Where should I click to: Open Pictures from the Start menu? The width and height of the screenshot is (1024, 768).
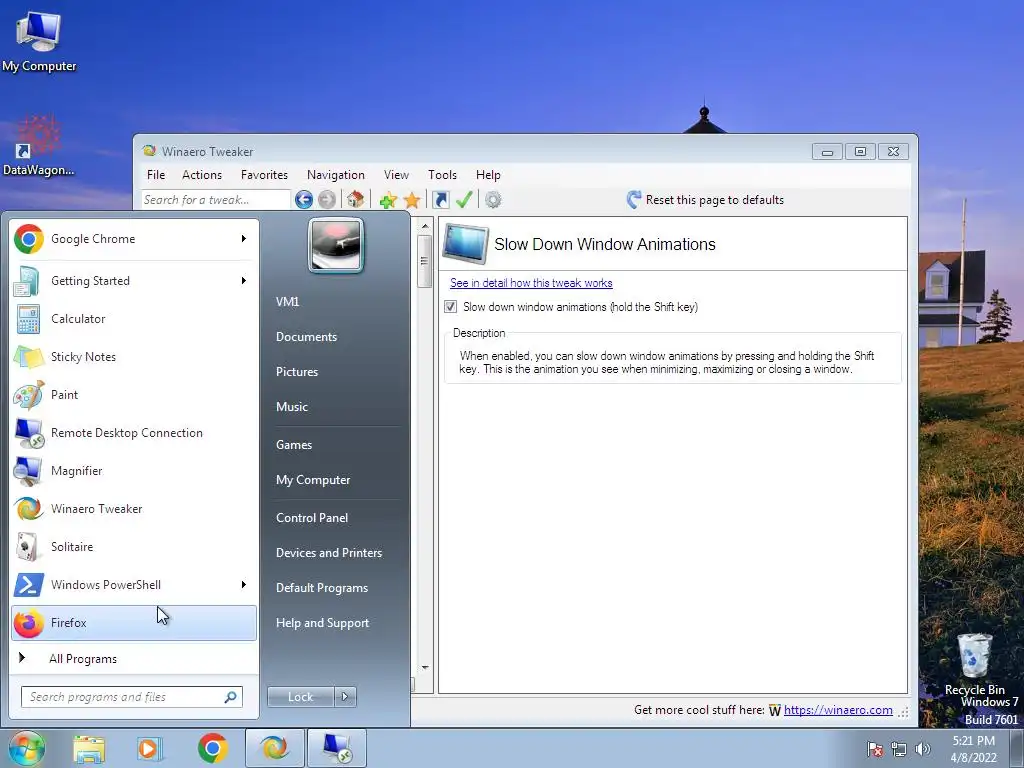coord(296,372)
